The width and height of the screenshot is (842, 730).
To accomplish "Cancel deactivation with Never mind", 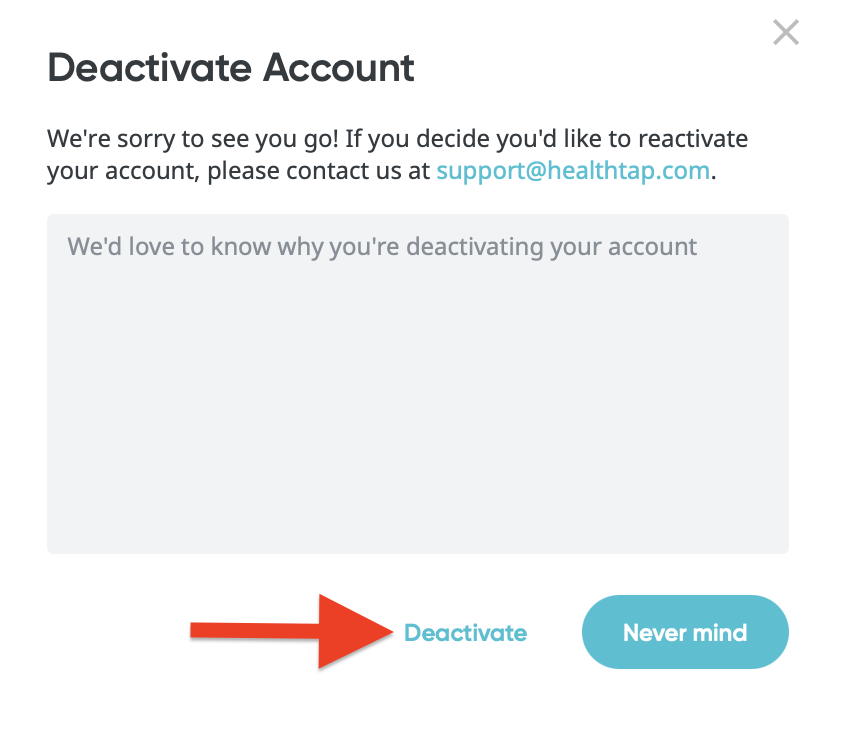I will pyautogui.click(x=685, y=633).
